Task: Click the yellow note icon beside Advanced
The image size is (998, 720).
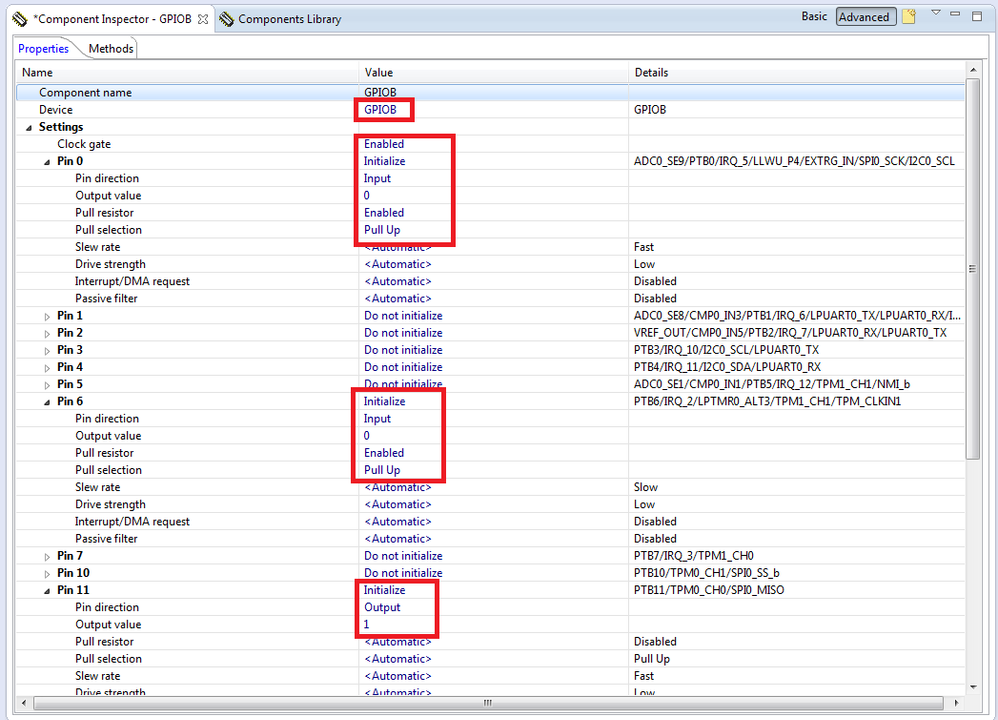Action: 909,17
